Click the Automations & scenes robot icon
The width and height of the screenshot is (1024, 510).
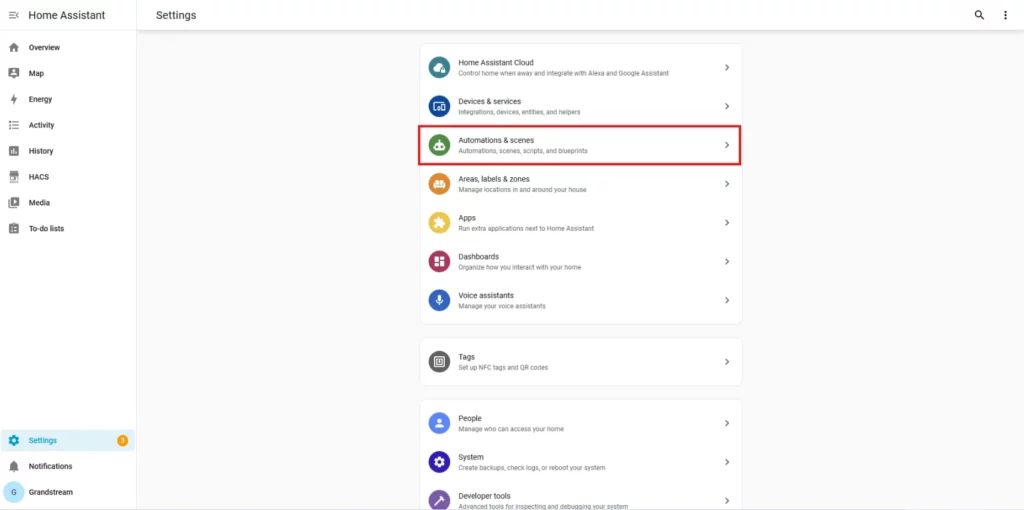(x=440, y=145)
